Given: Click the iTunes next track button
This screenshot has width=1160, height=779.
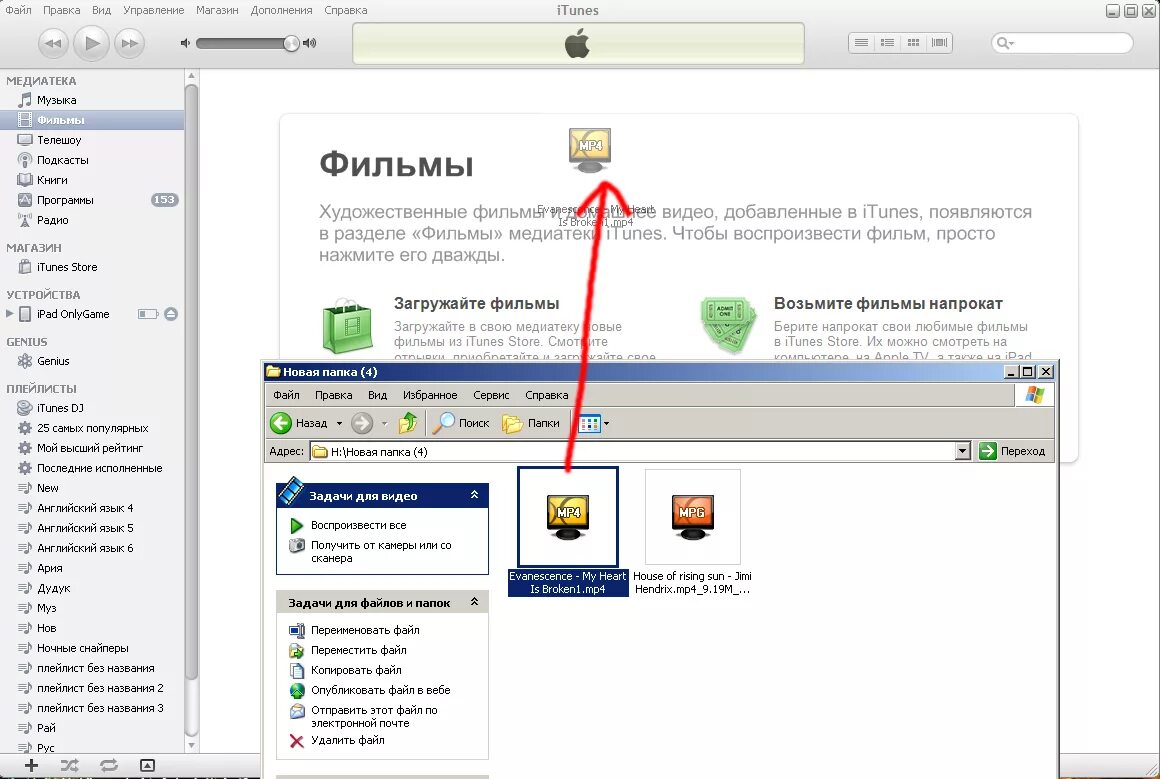Looking at the screenshot, I should pyautogui.click(x=129, y=44).
